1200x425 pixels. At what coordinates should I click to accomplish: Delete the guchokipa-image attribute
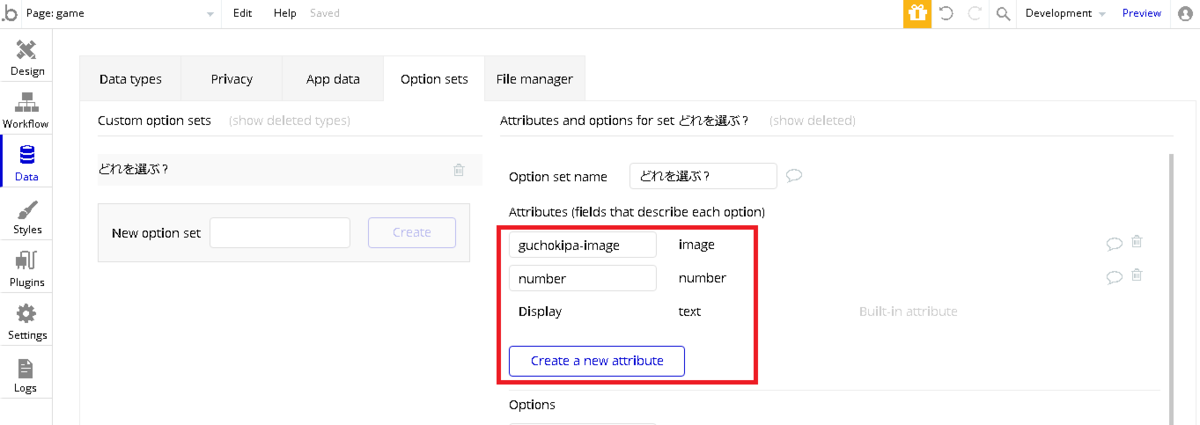[1137, 242]
